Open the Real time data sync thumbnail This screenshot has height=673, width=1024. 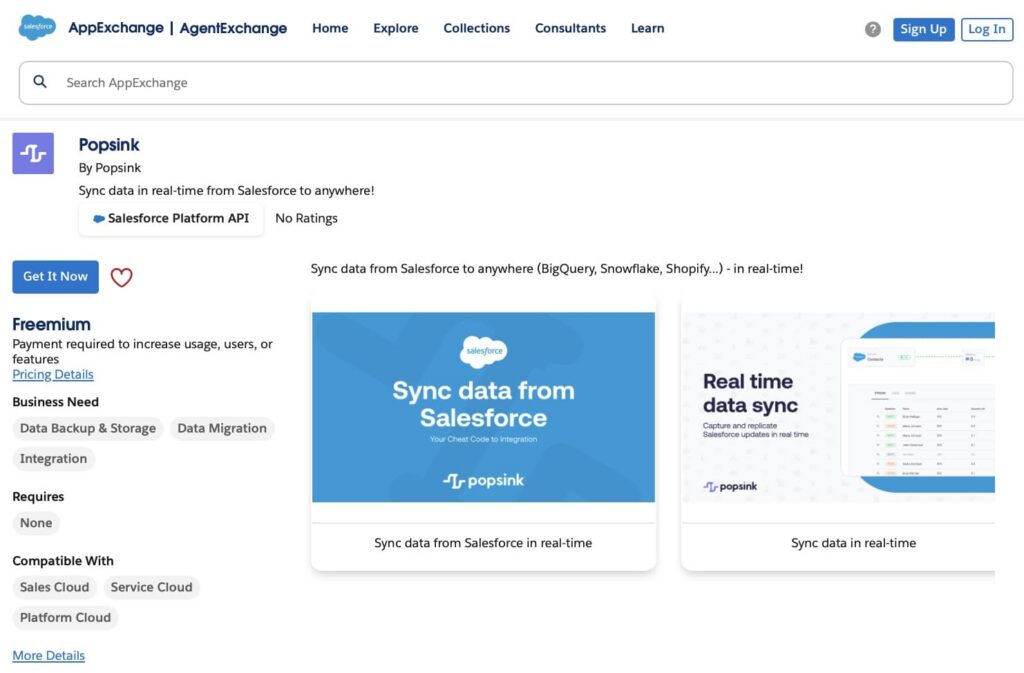pos(840,407)
